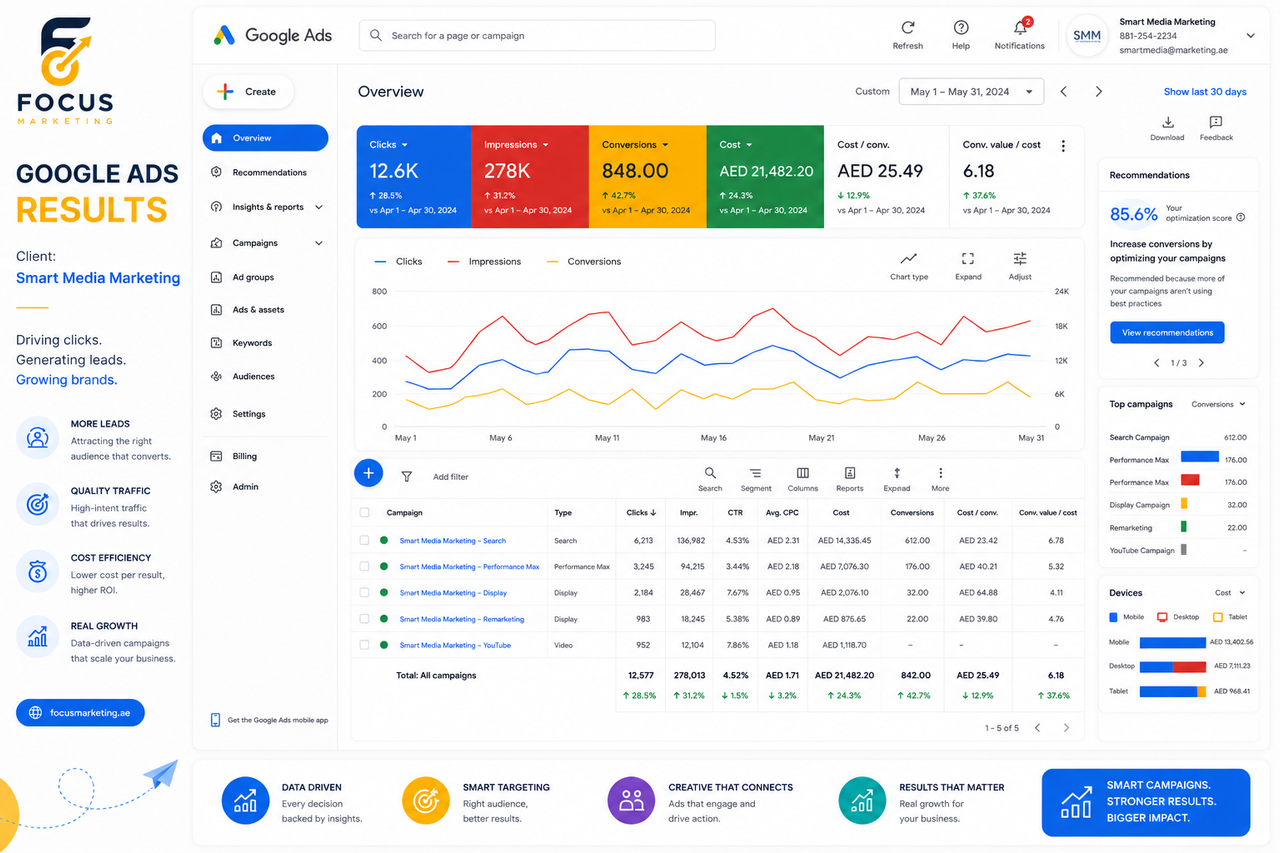The height and width of the screenshot is (853, 1280).
Task: Open the Impressions scorecard dropdown
Action: (x=545, y=145)
